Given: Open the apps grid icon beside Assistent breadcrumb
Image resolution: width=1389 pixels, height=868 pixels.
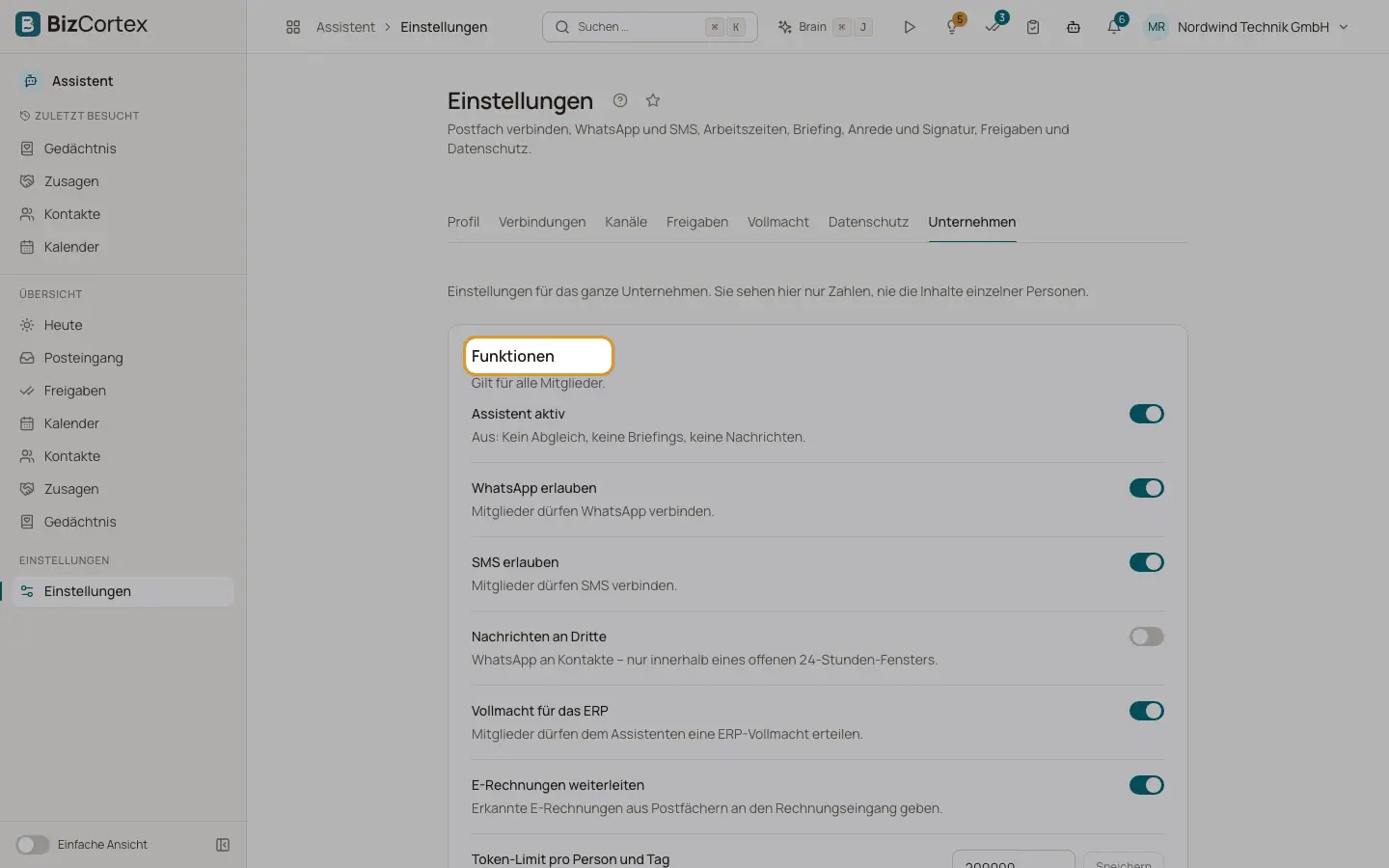Looking at the screenshot, I should [x=293, y=27].
